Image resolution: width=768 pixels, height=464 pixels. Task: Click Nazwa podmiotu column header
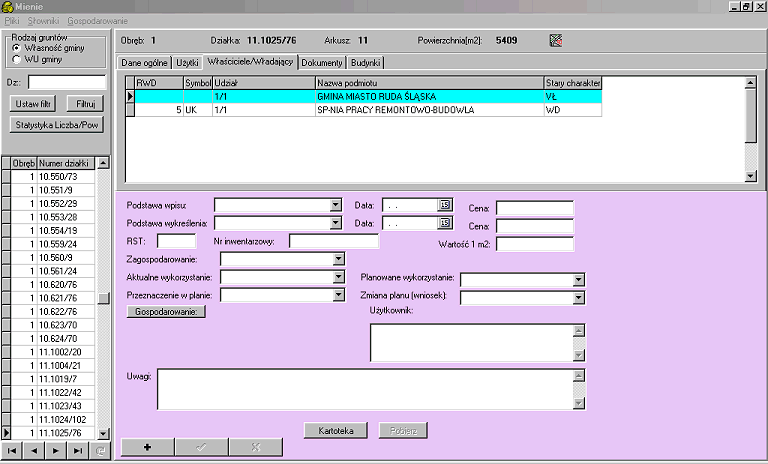[x=430, y=83]
